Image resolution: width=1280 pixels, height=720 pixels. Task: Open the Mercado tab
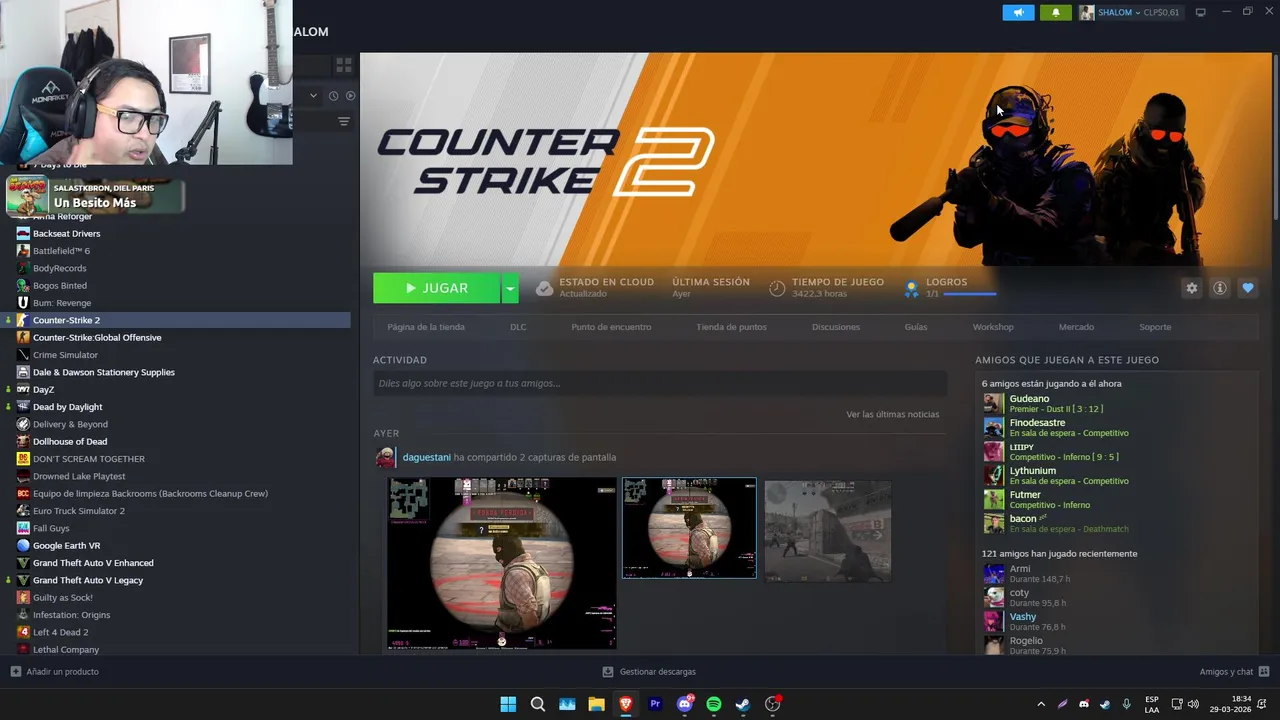pos(1076,327)
